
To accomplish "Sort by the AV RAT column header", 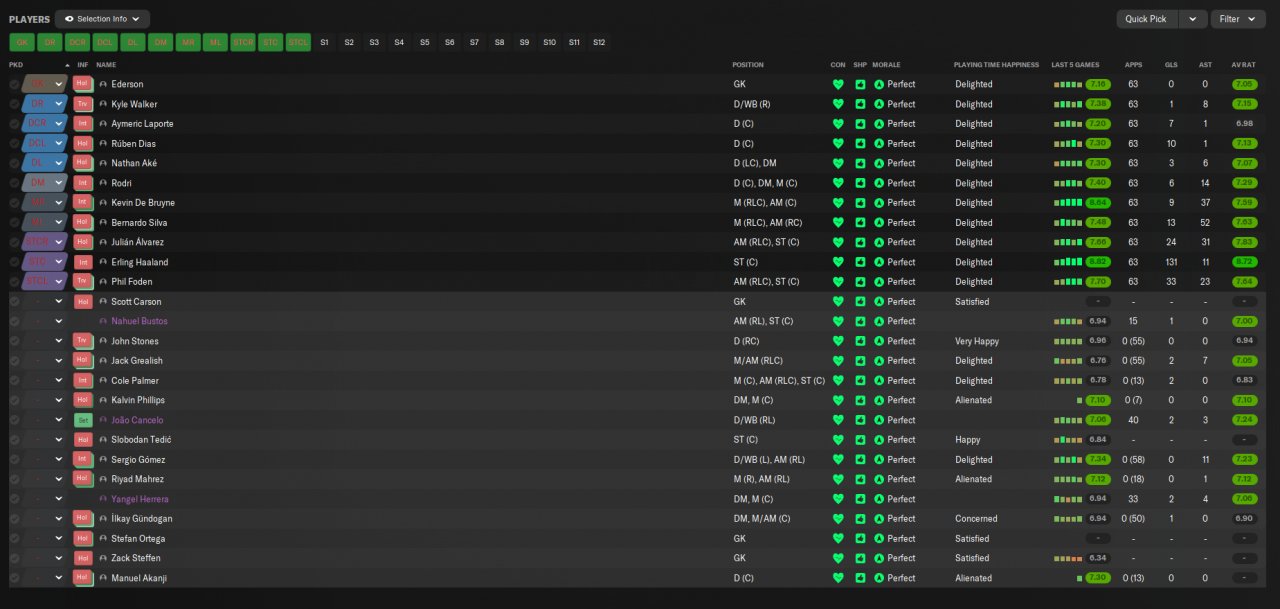I will pyautogui.click(x=1244, y=65).
